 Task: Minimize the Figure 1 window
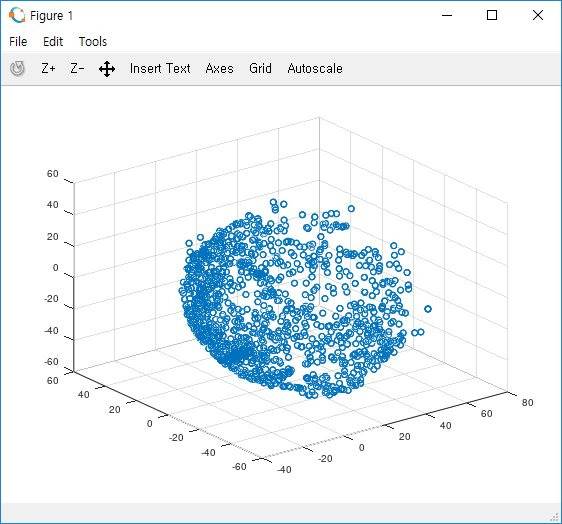447,15
